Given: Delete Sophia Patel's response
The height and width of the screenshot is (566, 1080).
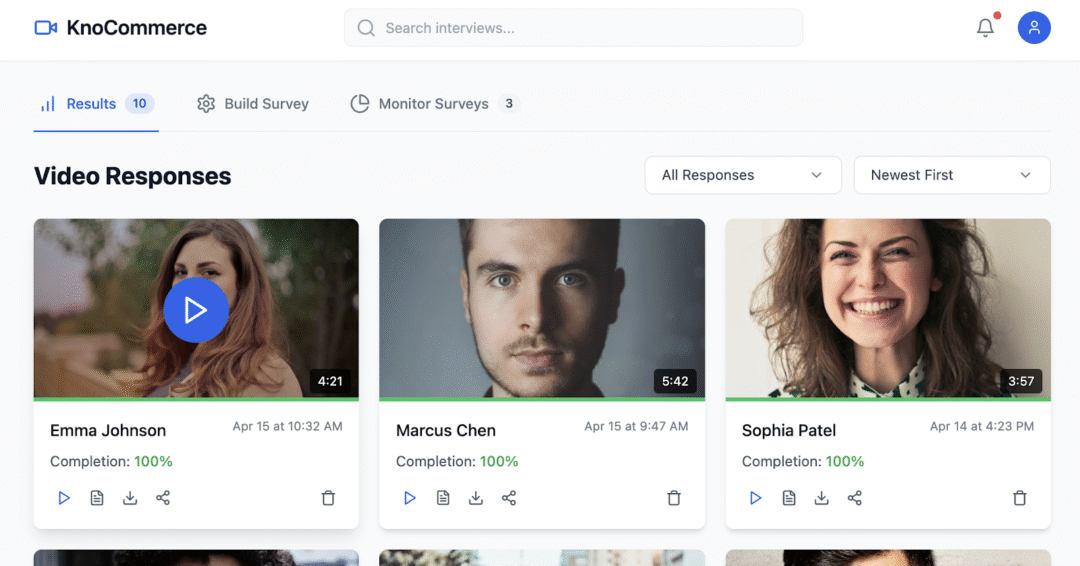Looking at the screenshot, I should point(1019,498).
